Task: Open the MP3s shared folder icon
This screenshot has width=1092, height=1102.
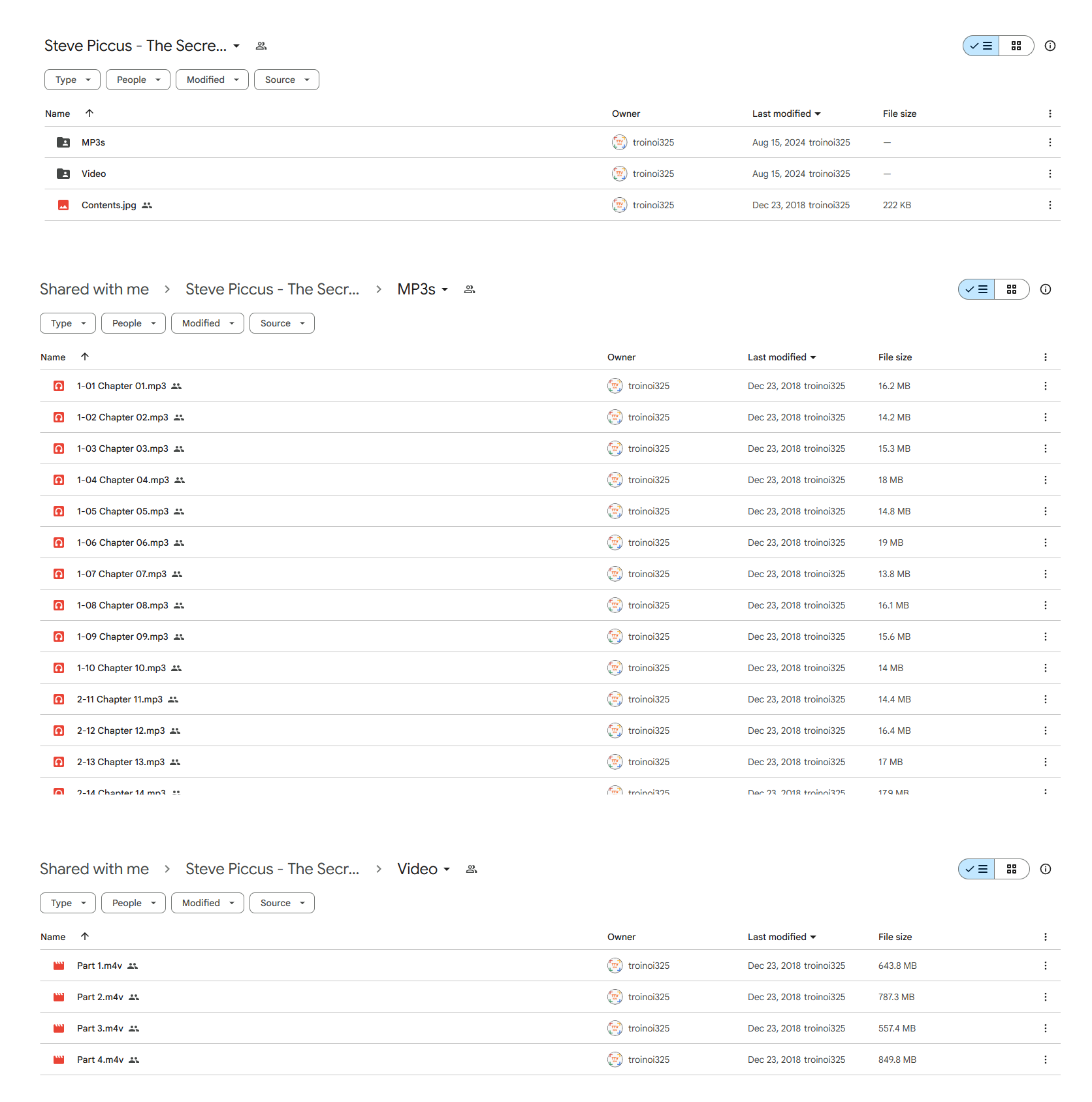Action: [63, 142]
